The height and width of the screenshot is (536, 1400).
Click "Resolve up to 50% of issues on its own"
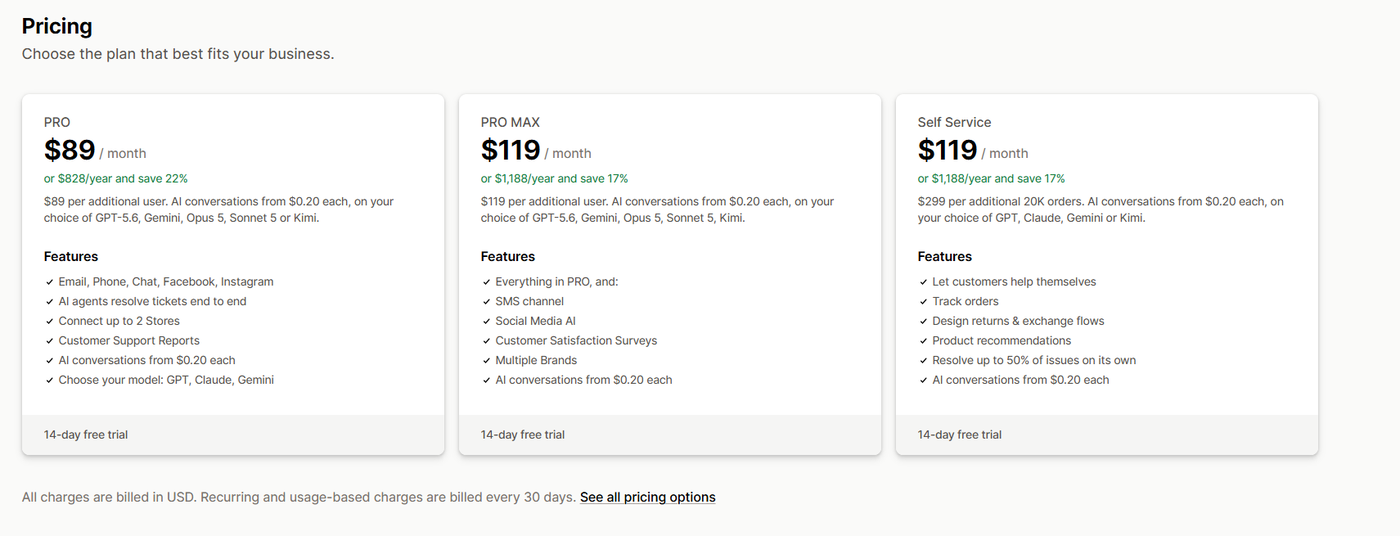point(1034,360)
